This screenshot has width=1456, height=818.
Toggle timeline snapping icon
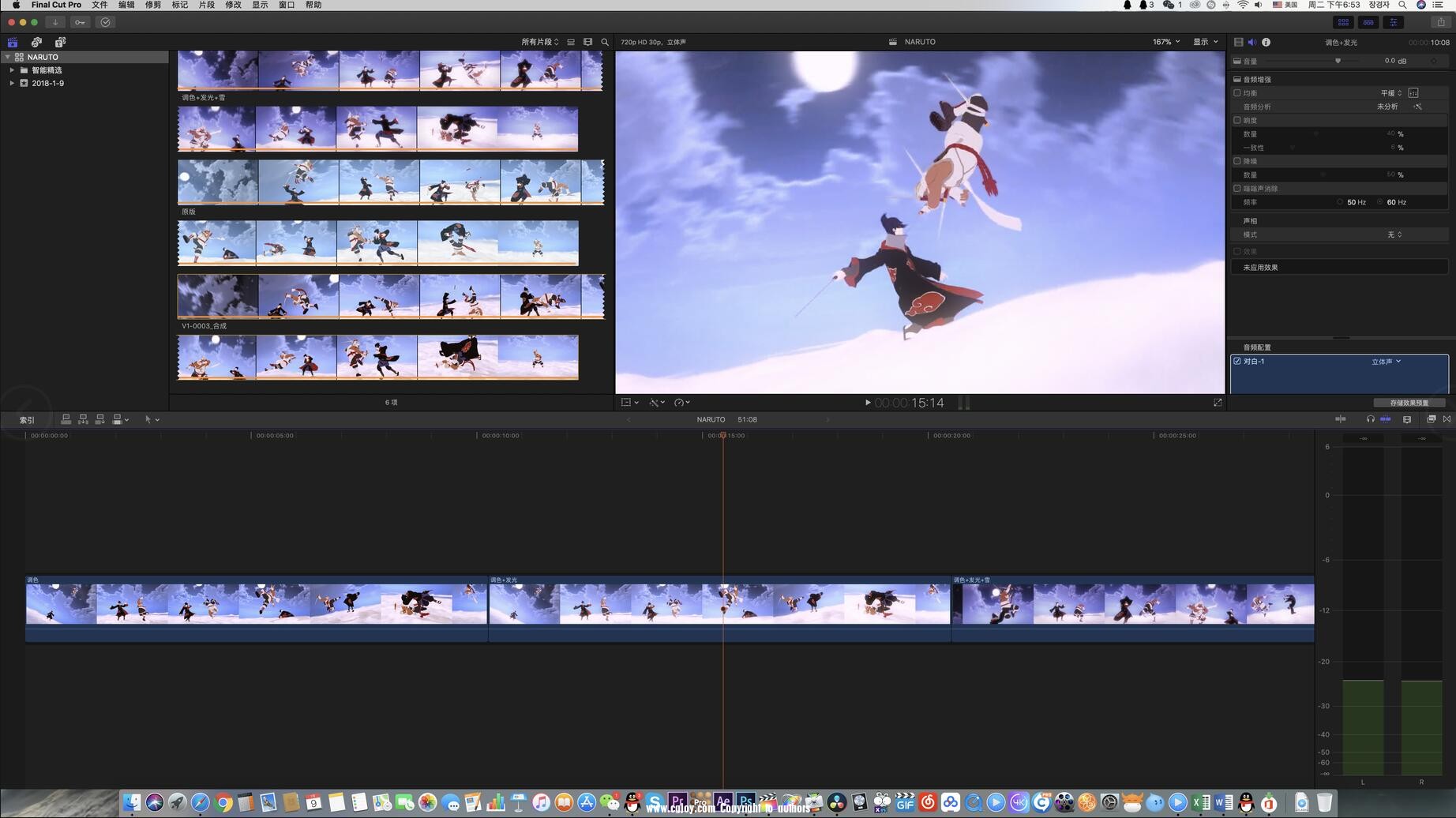tap(1385, 419)
